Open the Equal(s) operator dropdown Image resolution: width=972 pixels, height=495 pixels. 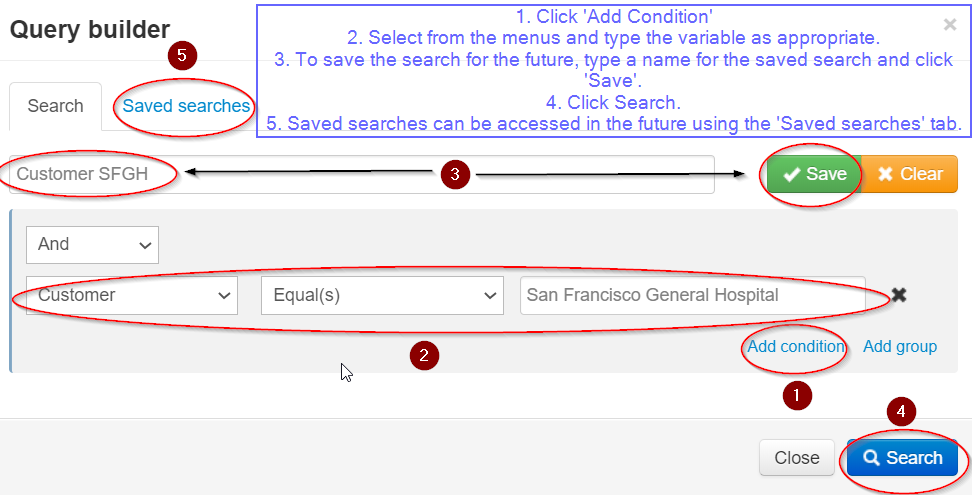click(x=380, y=295)
